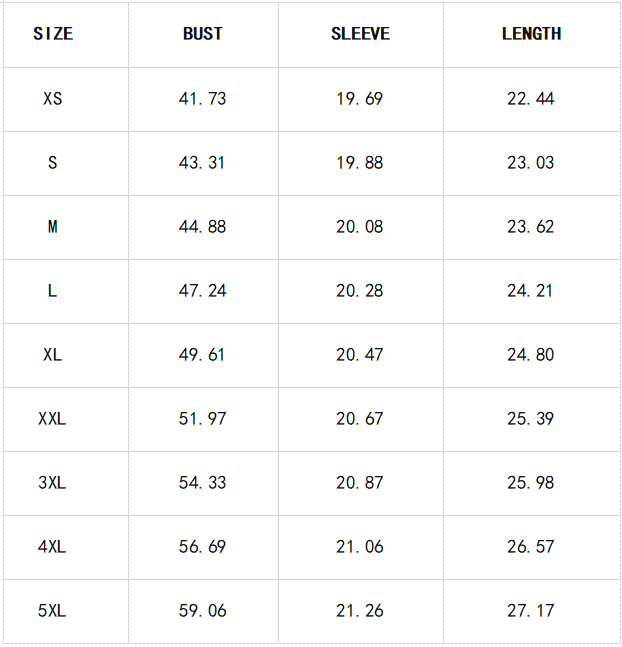Select the XXL size row label
This screenshot has width=622, height=647.
point(52,419)
